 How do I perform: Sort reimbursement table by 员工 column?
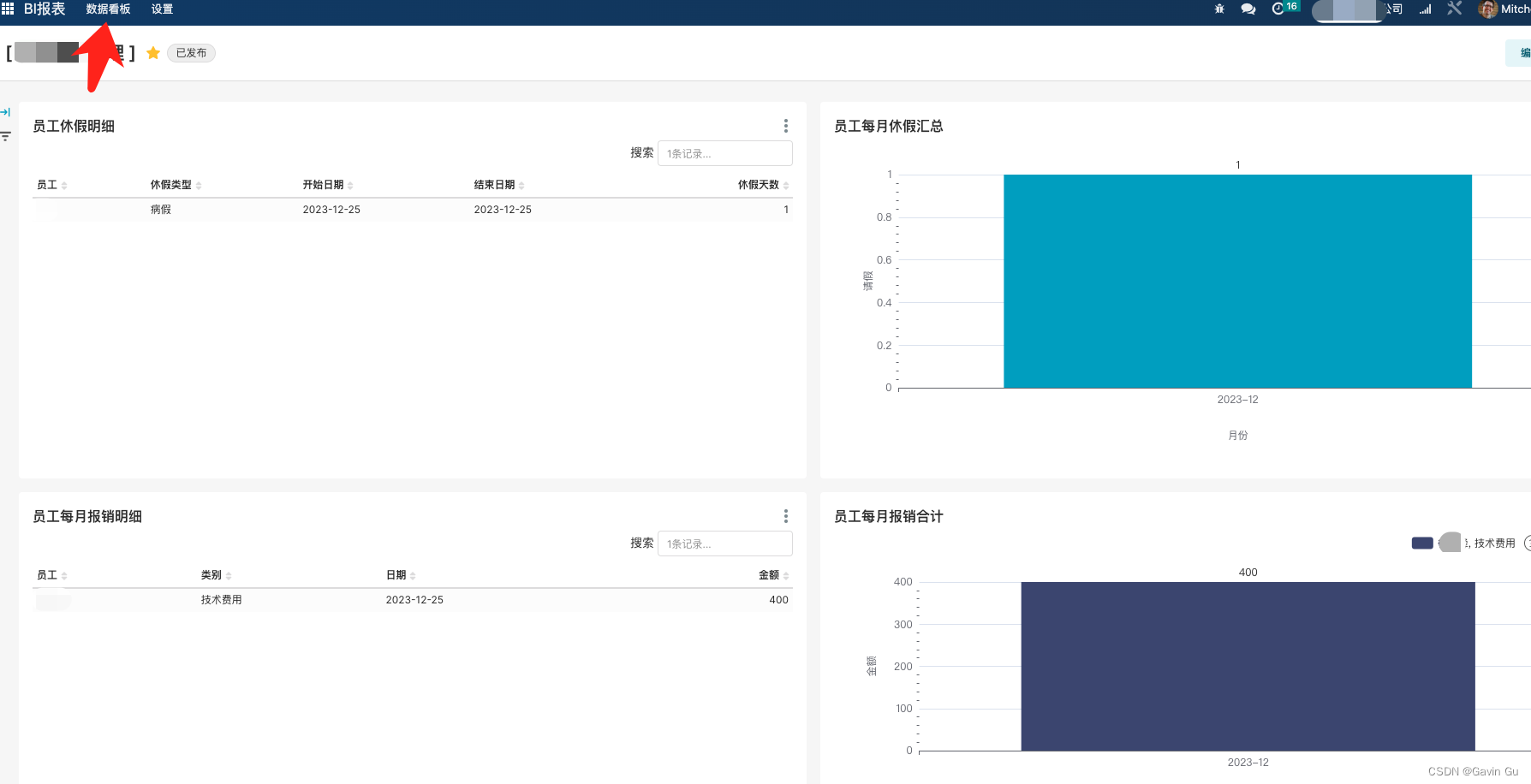pyautogui.click(x=51, y=575)
